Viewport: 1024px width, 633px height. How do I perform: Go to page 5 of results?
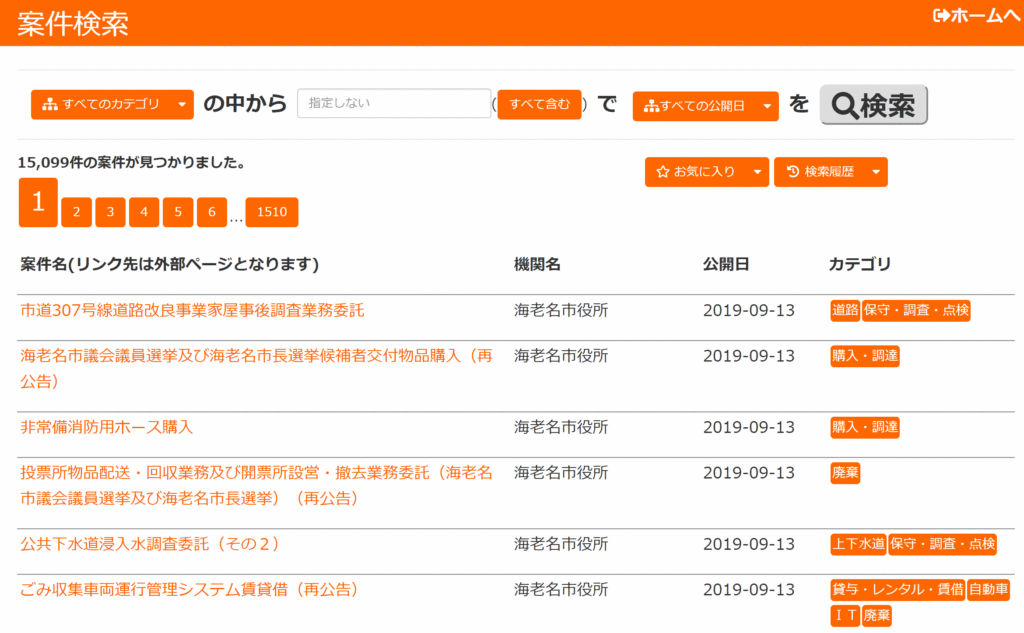click(x=178, y=212)
